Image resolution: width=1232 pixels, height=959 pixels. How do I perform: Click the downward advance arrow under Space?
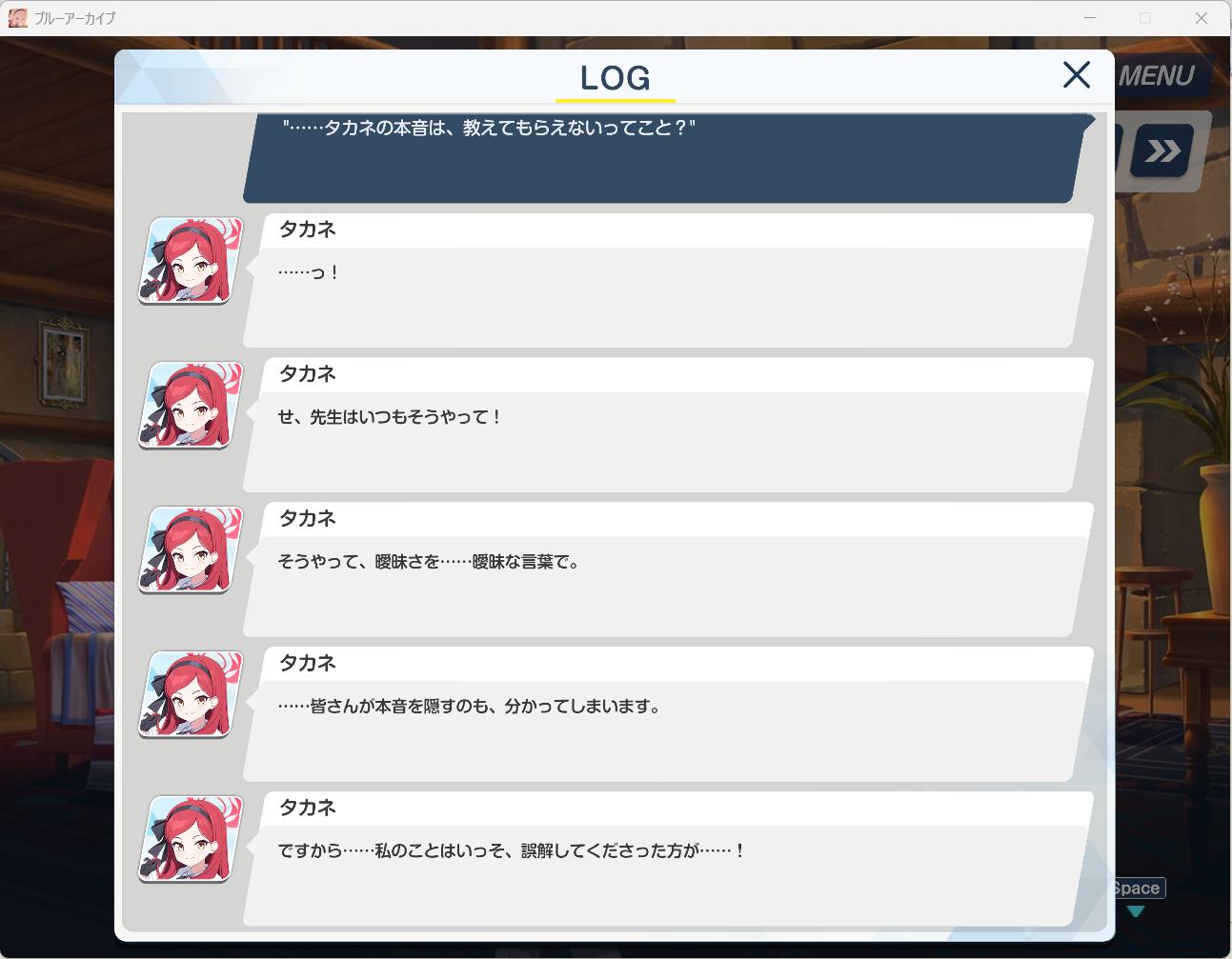click(x=1136, y=911)
